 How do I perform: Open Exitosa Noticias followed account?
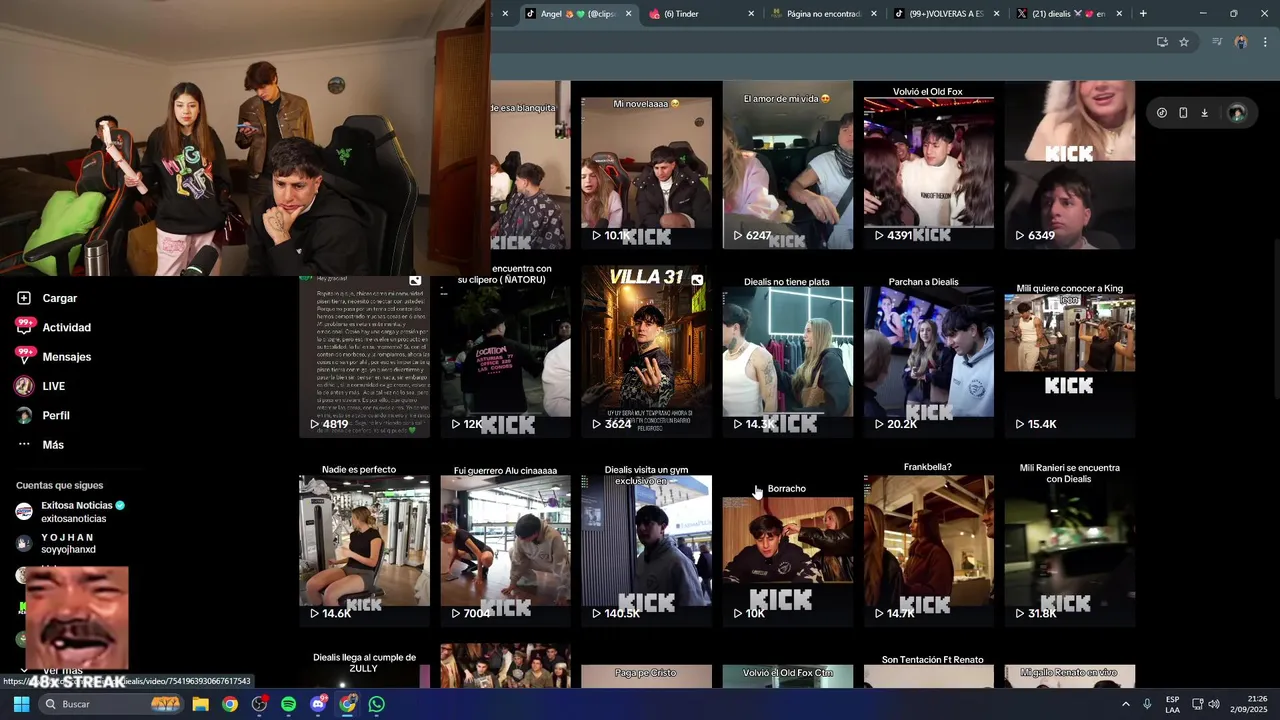pos(70,512)
